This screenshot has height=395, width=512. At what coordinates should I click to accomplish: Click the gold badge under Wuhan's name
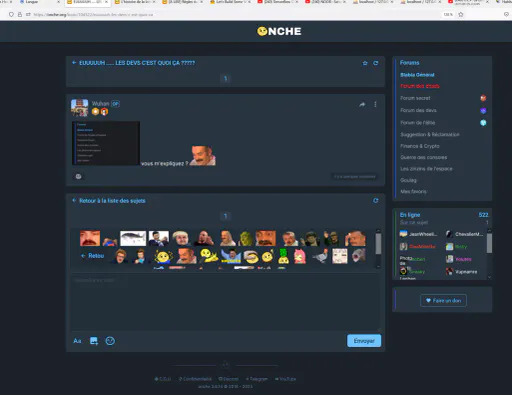(95, 112)
